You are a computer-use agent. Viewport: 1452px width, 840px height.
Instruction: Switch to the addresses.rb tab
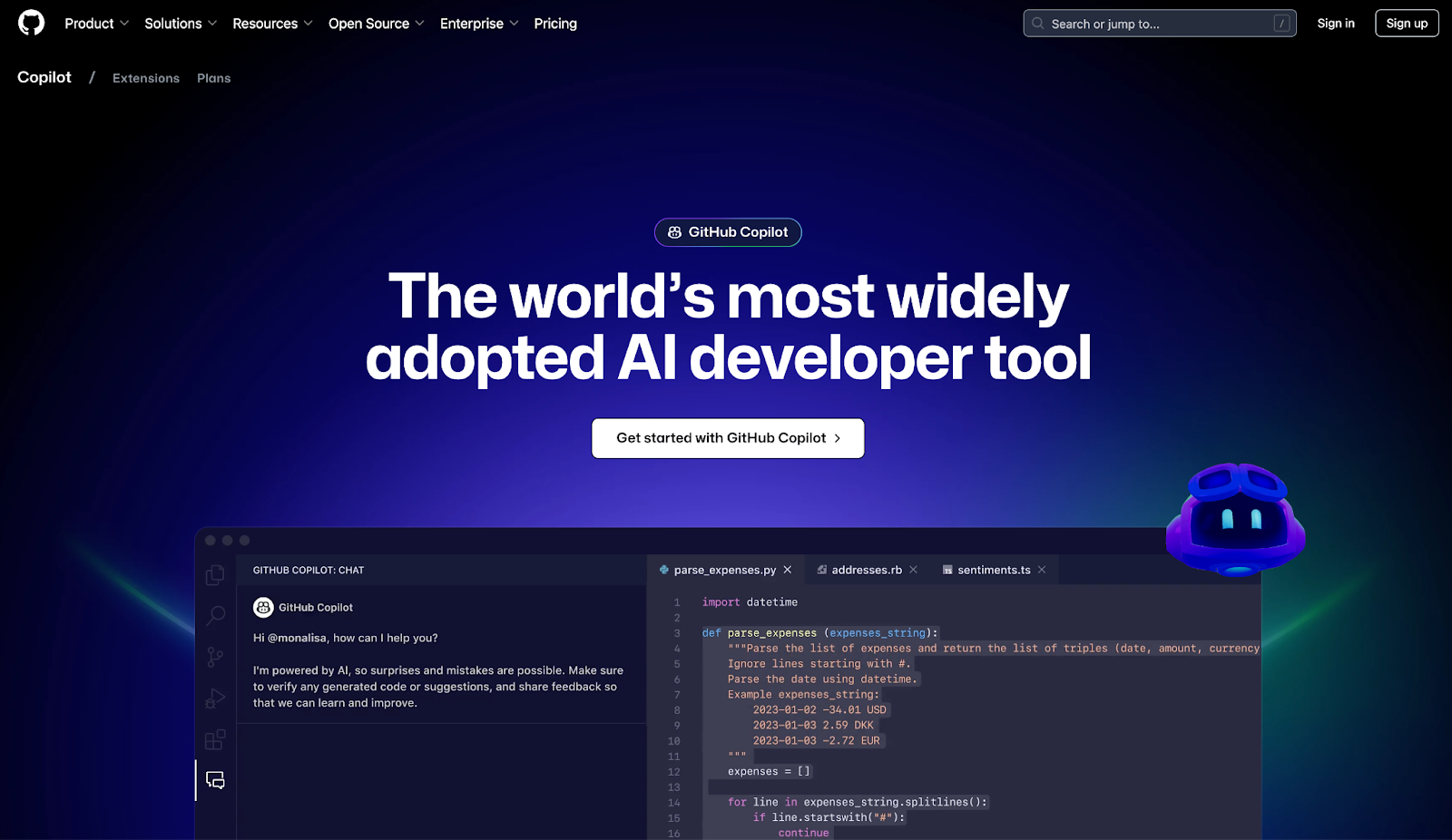click(x=867, y=570)
